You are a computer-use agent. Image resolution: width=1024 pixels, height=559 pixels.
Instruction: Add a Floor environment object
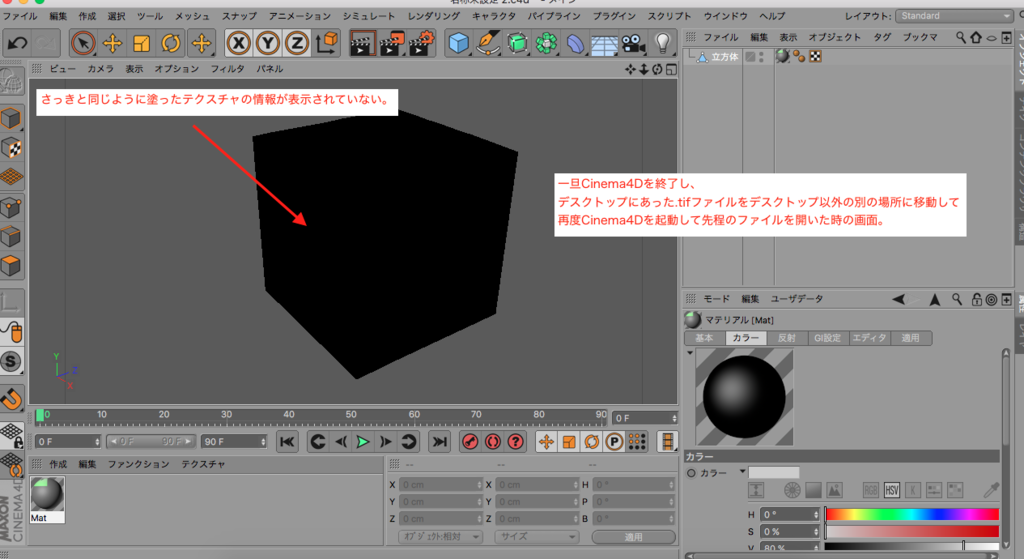[x=604, y=44]
